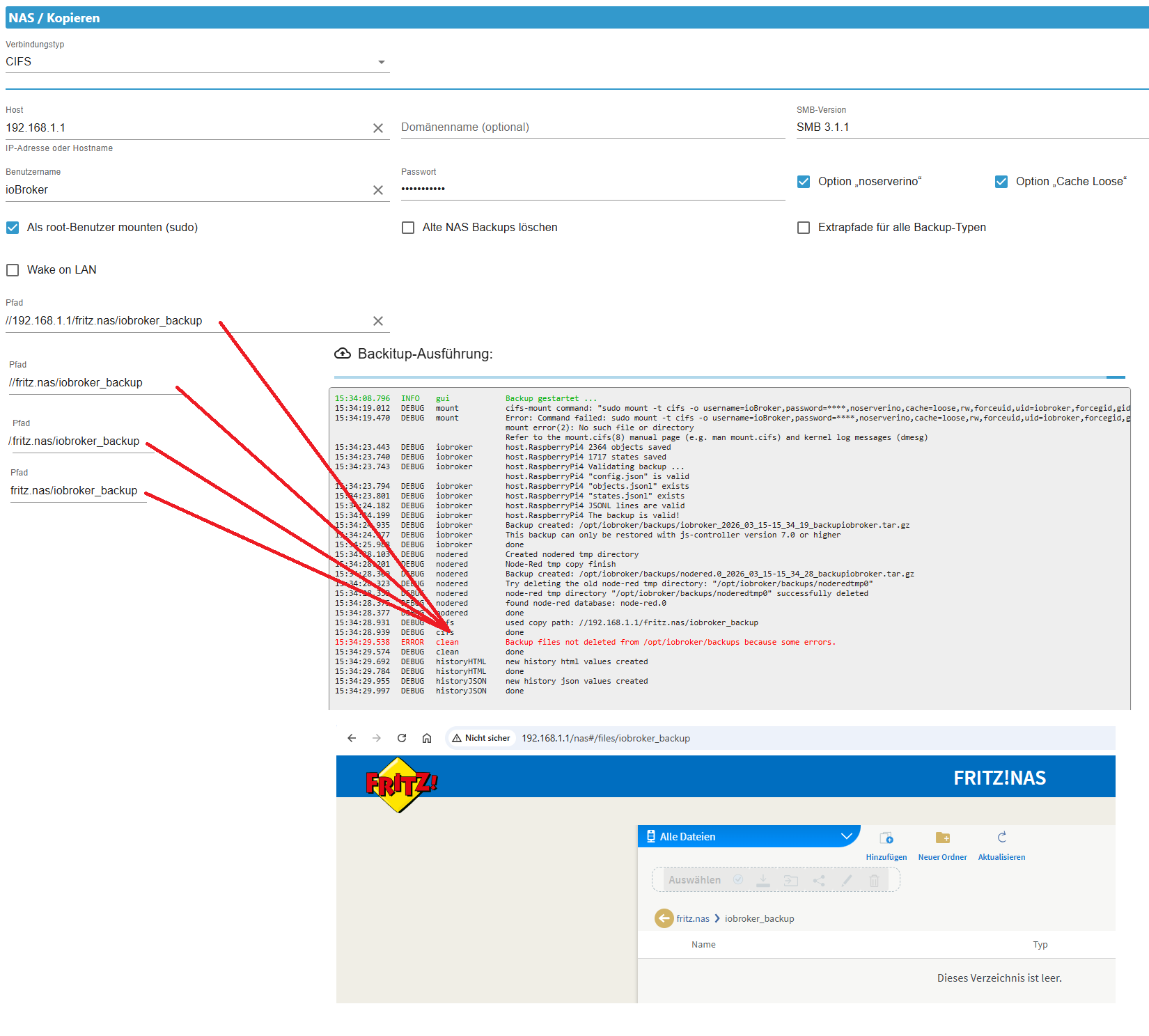Viewport: 1149px width, 1036px height.
Task: Click the cloud icon beside Backitup-Ausführung
Action: pyautogui.click(x=343, y=354)
